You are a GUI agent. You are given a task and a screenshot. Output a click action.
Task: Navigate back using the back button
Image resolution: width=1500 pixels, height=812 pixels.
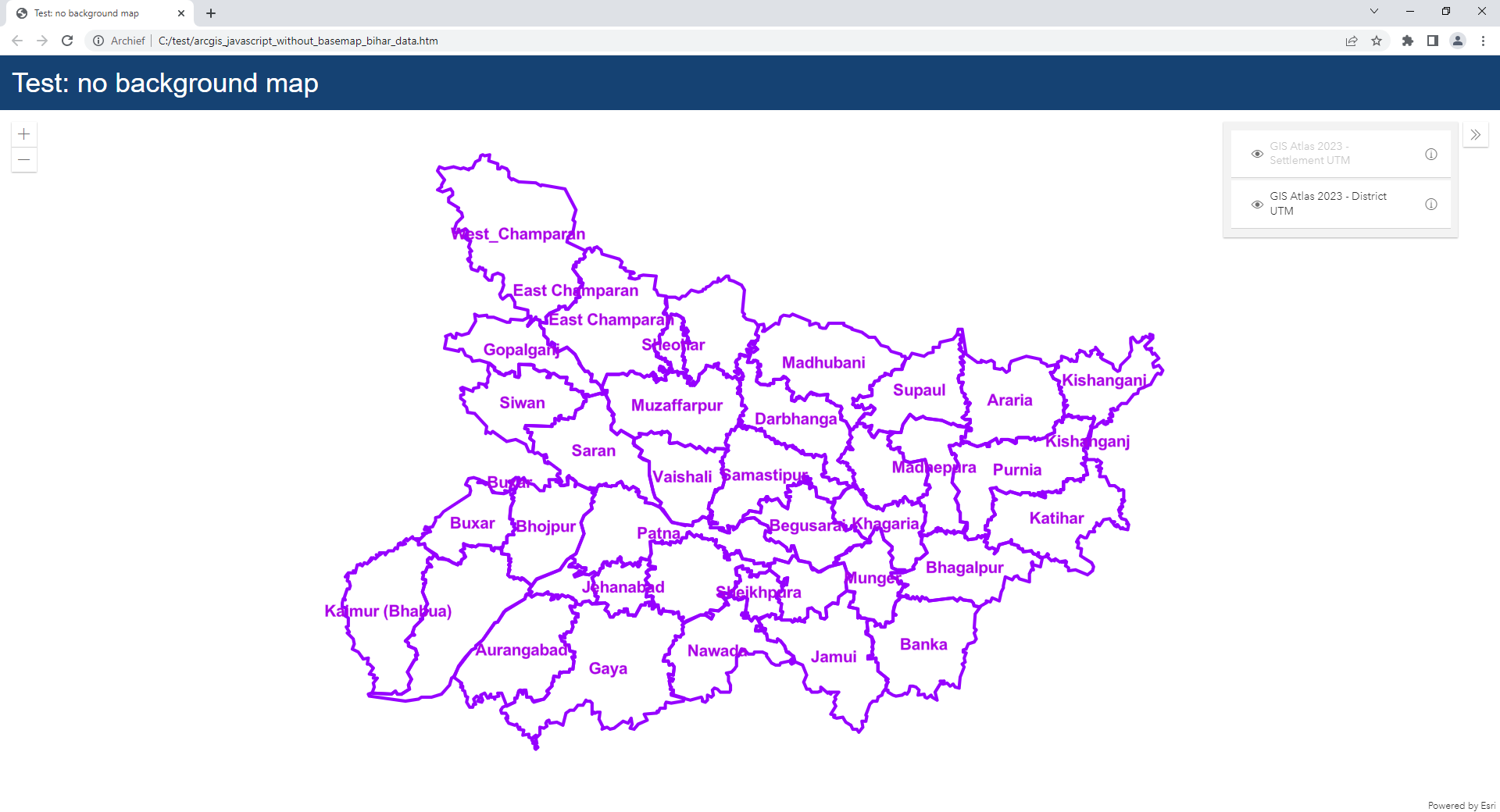16,41
